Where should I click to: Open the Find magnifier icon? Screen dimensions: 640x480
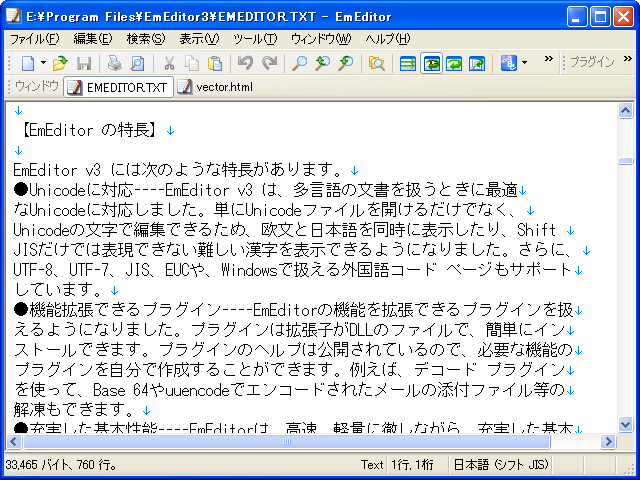[300, 63]
